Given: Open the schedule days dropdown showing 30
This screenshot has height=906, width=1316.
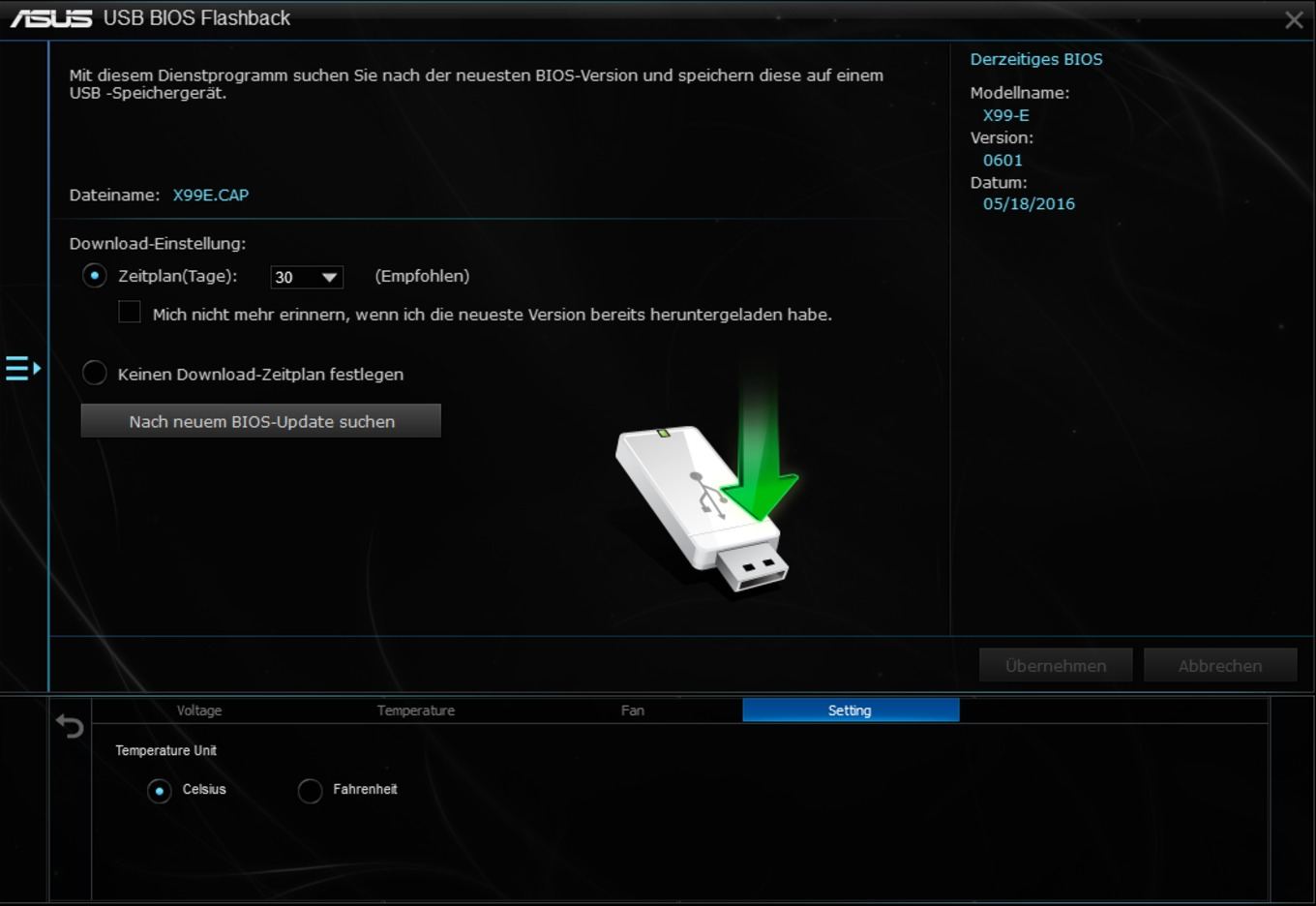Looking at the screenshot, I should pyautogui.click(x=307, y=277).
